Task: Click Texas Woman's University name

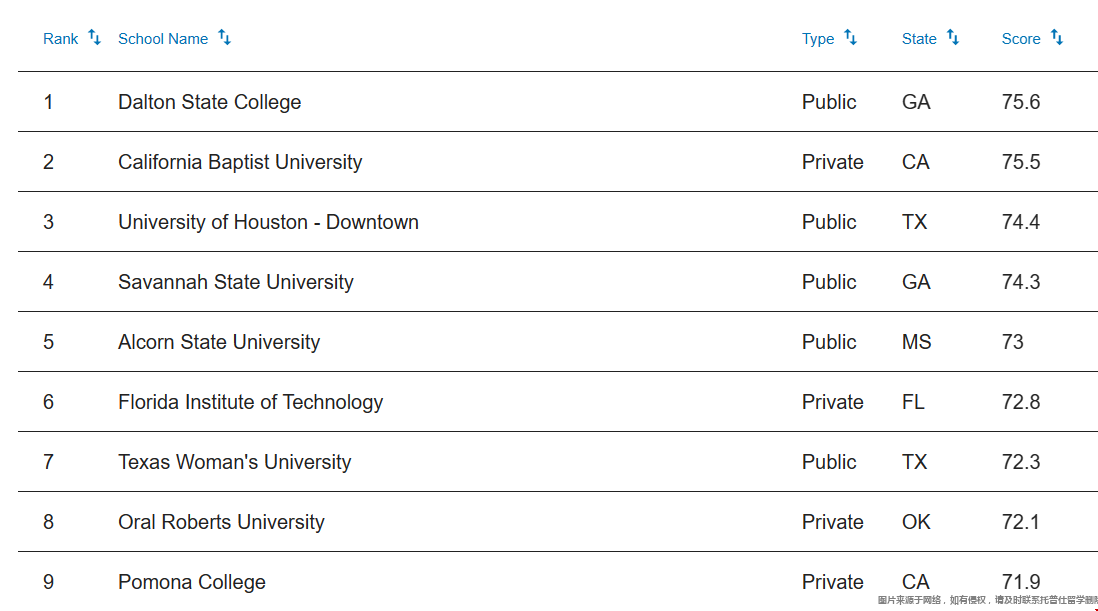Action: pos(235,462)
